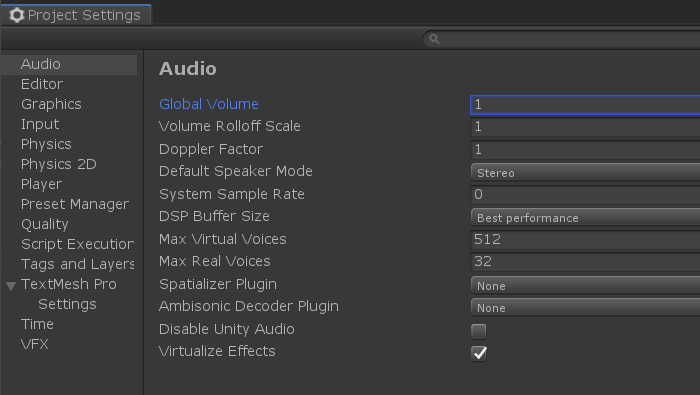Viewport: 700px width, 395px height.
Task: Open the Default Speaker Mode dropdown
Action: pos(585,172)
